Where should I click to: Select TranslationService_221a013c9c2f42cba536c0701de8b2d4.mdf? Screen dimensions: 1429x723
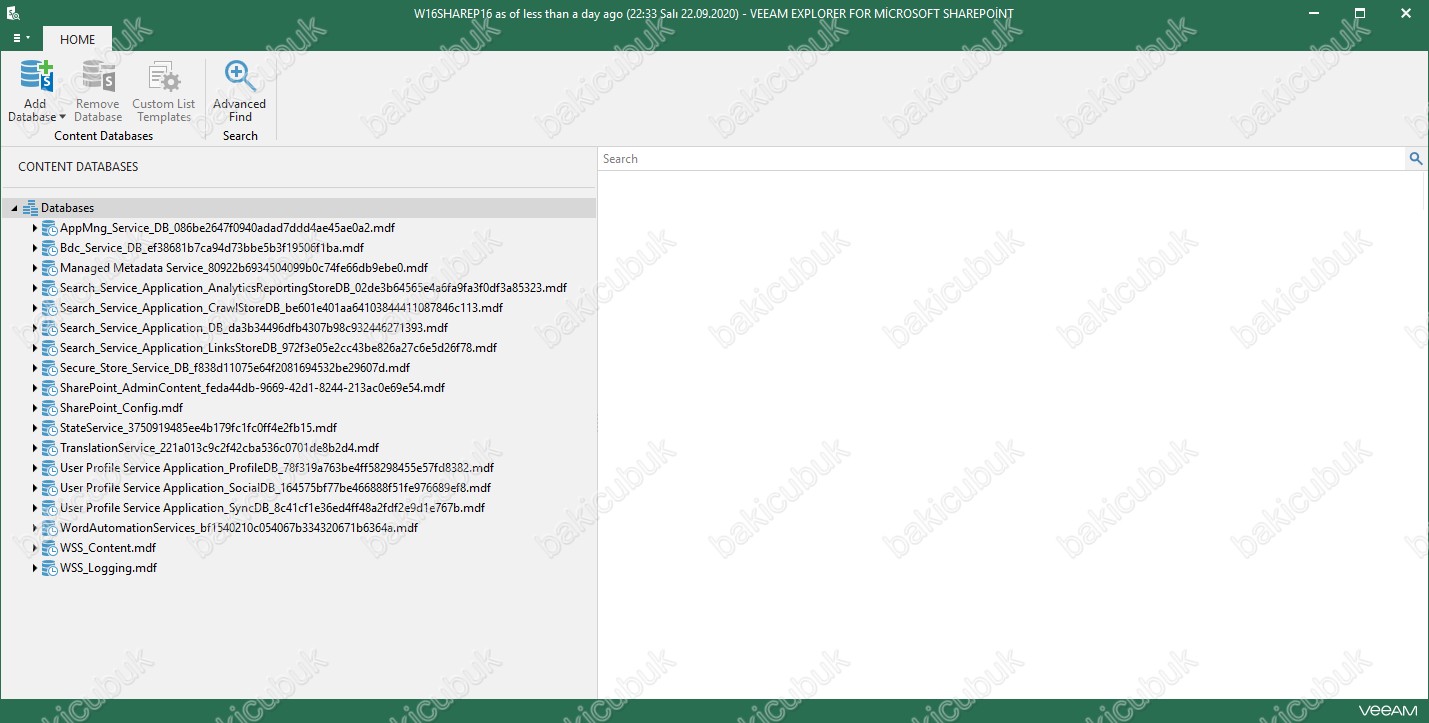[x=219, y=448]
